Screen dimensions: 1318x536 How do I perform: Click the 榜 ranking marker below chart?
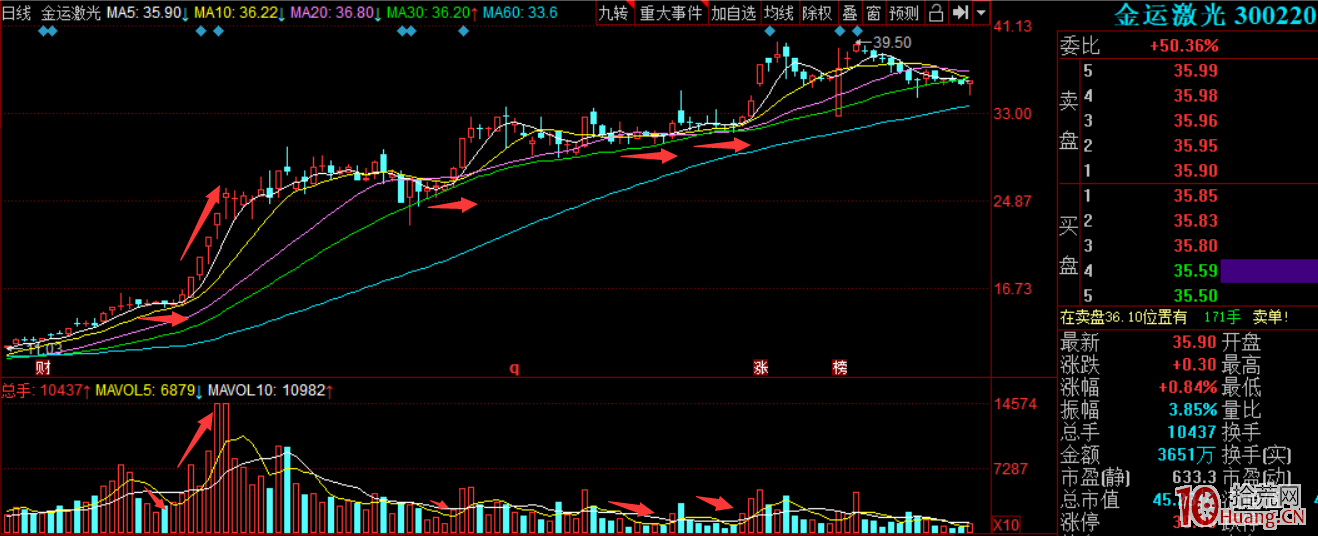(x=840, y=368)
